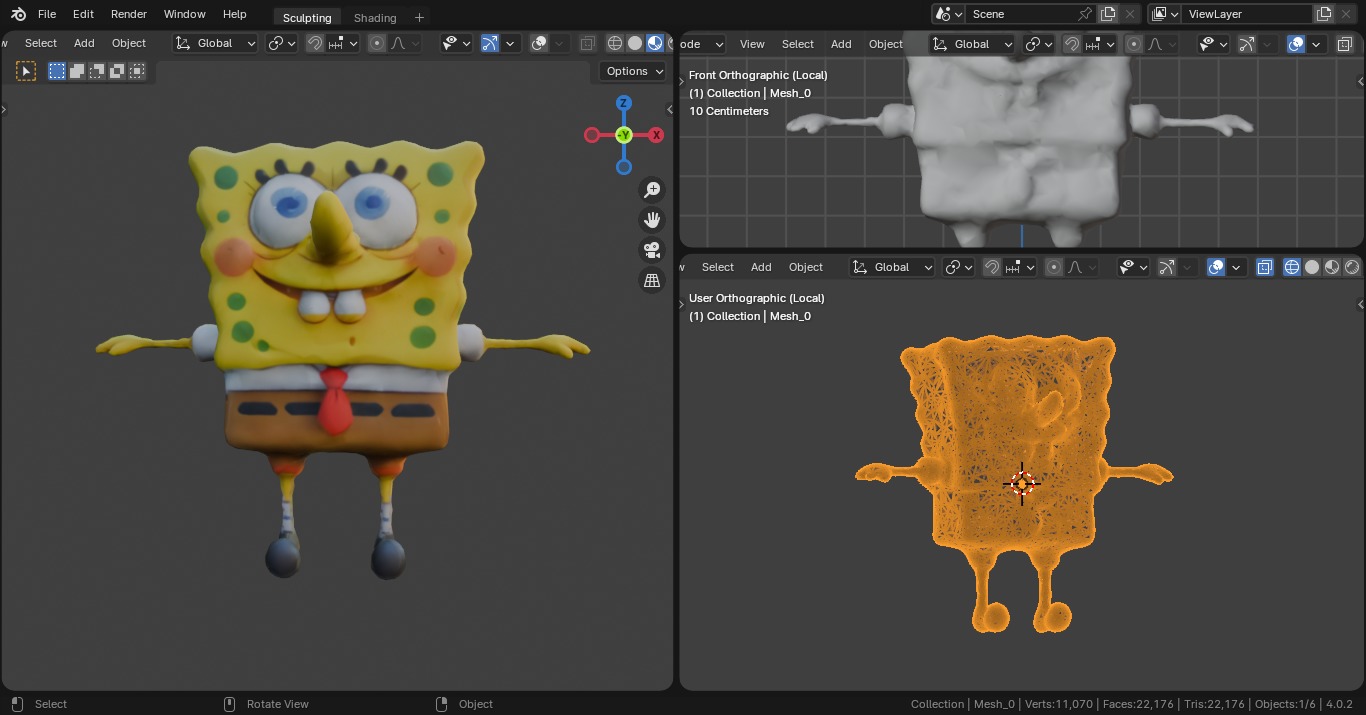1366x715 pixels.
Task: Toggle overlays in top-right viewport header
Action: [1296, 44]
